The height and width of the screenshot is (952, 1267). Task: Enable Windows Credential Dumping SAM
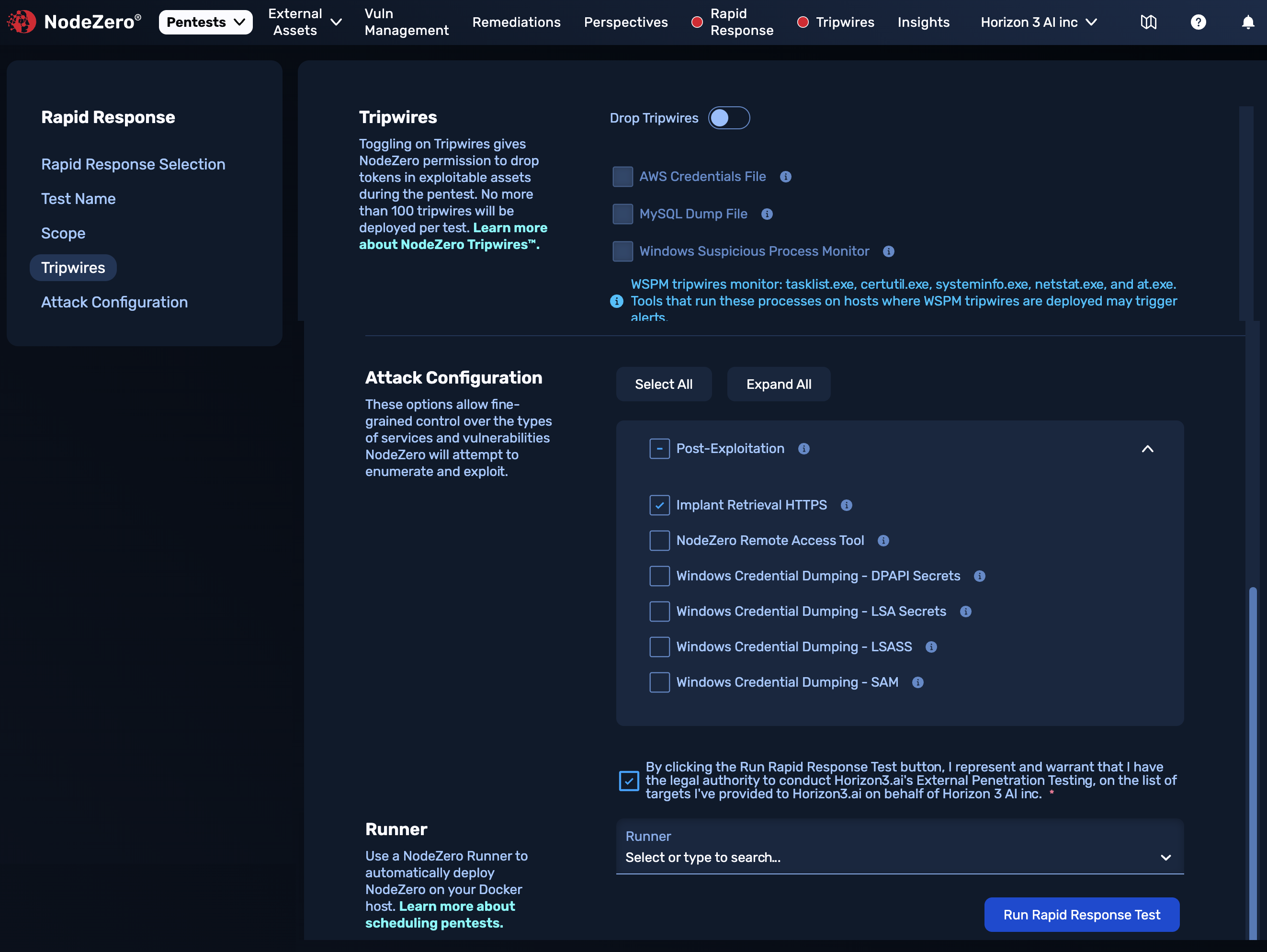coord(659,683)
